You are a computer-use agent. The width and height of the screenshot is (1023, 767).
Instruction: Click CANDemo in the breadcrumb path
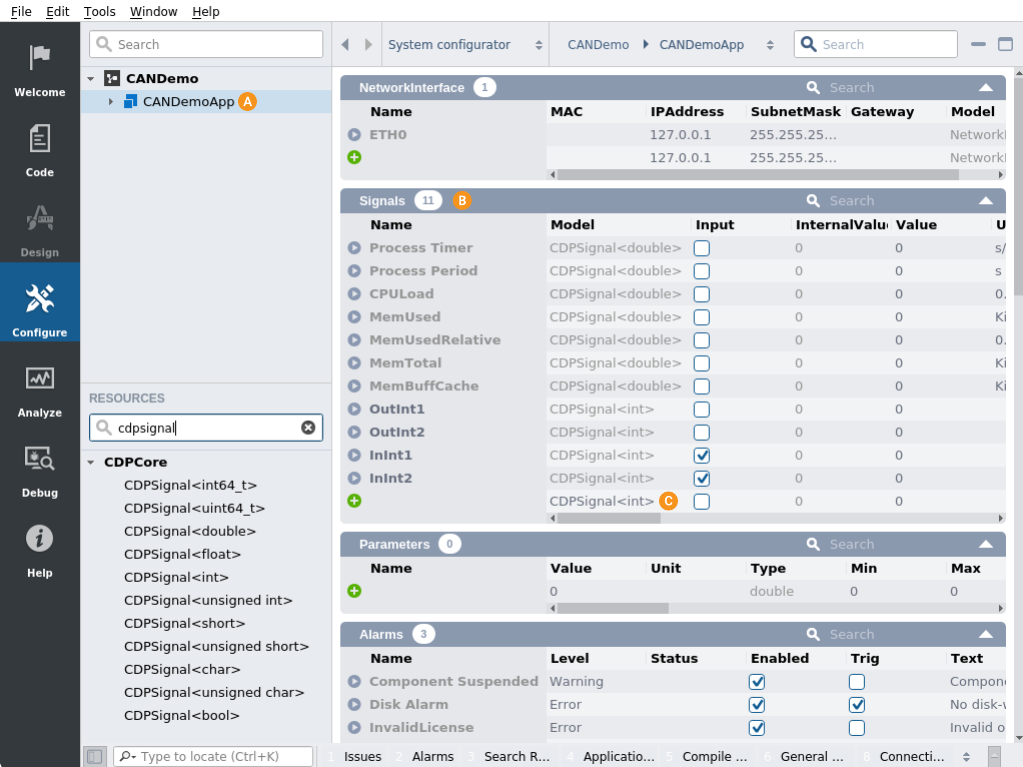point(598,45)
